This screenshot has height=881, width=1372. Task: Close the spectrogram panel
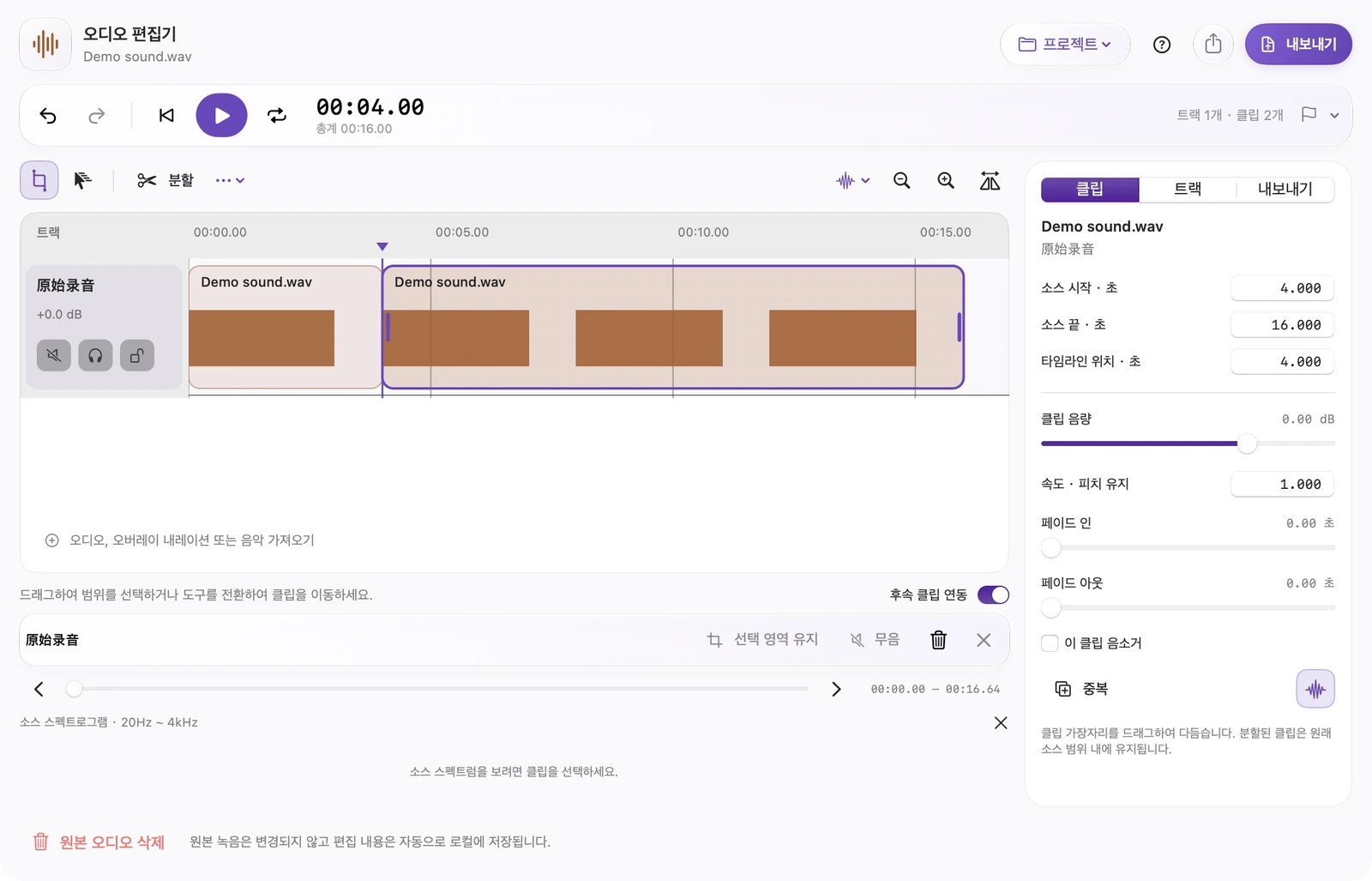click(1001, 723)
